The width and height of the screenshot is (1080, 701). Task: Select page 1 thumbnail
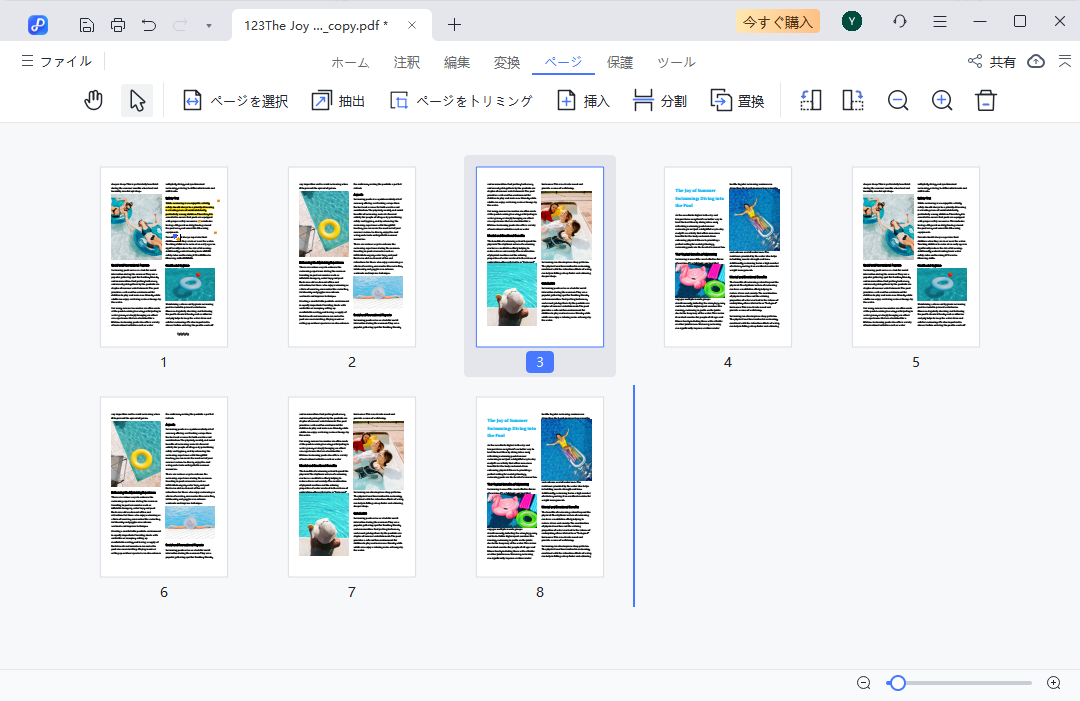164,257
